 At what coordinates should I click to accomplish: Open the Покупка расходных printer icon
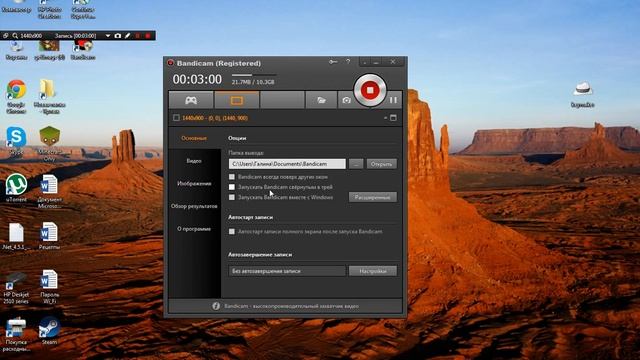[x=16, y=334]
